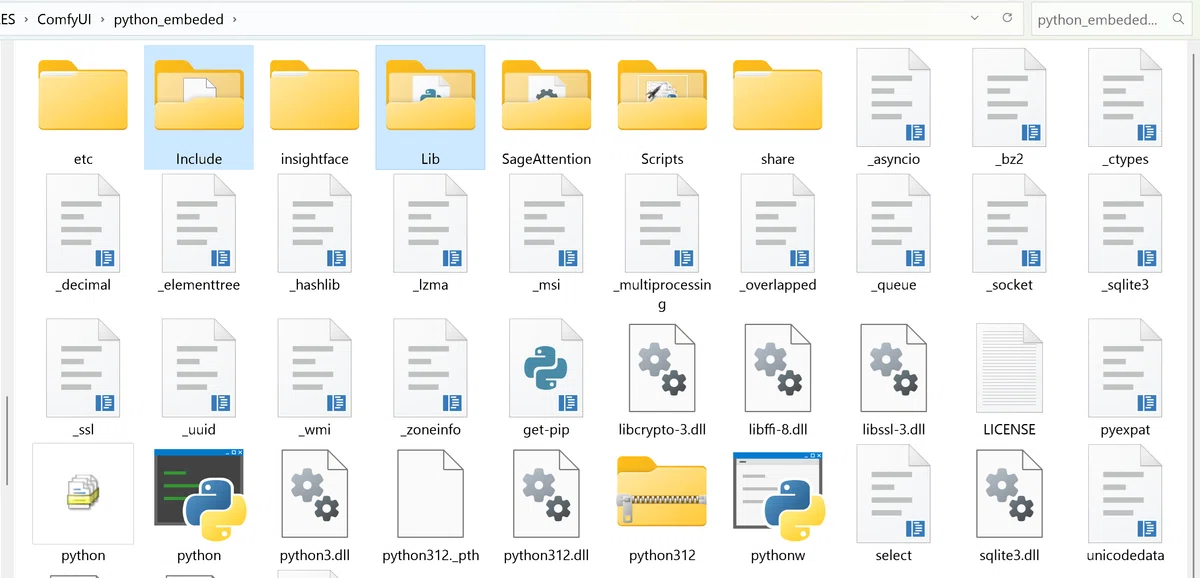Select the _socket file
Image resolution: width=1200 pixels, height=578 pixels.
coord(1010,233)
